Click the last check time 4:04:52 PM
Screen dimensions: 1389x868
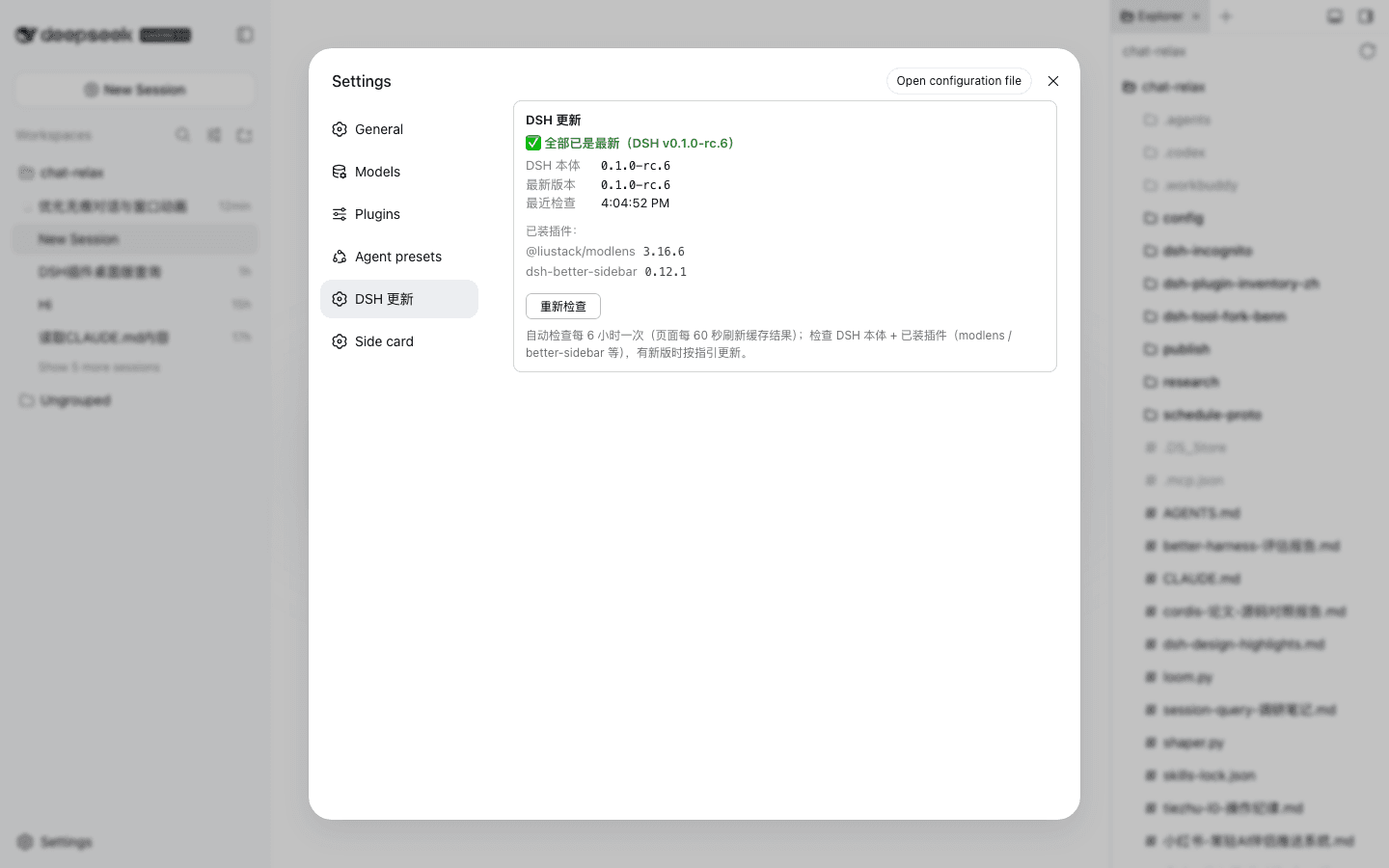pyautogui.click(x=635, y=203)
